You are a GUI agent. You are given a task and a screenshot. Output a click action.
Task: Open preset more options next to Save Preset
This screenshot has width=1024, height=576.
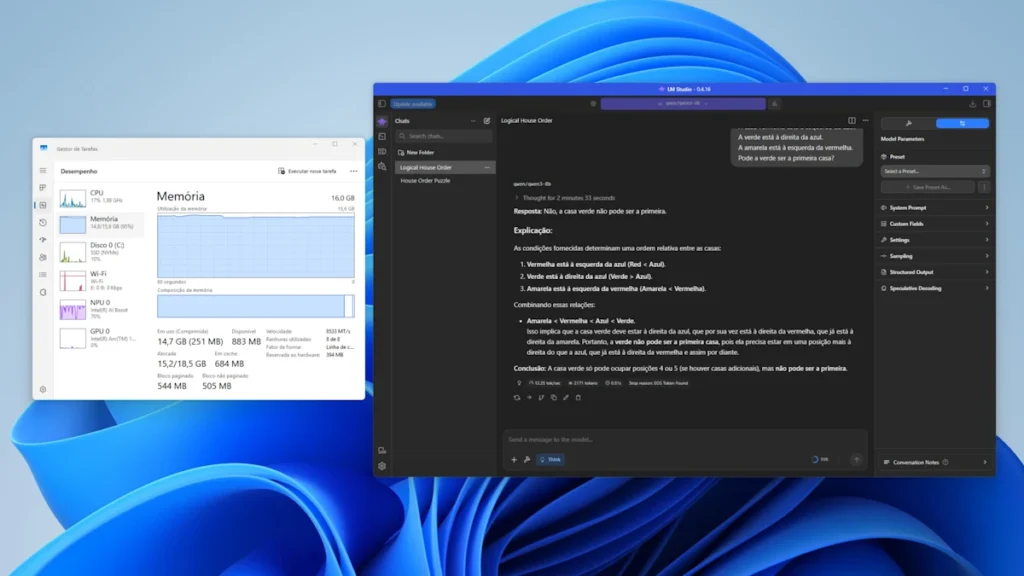[x=984, y=187]
